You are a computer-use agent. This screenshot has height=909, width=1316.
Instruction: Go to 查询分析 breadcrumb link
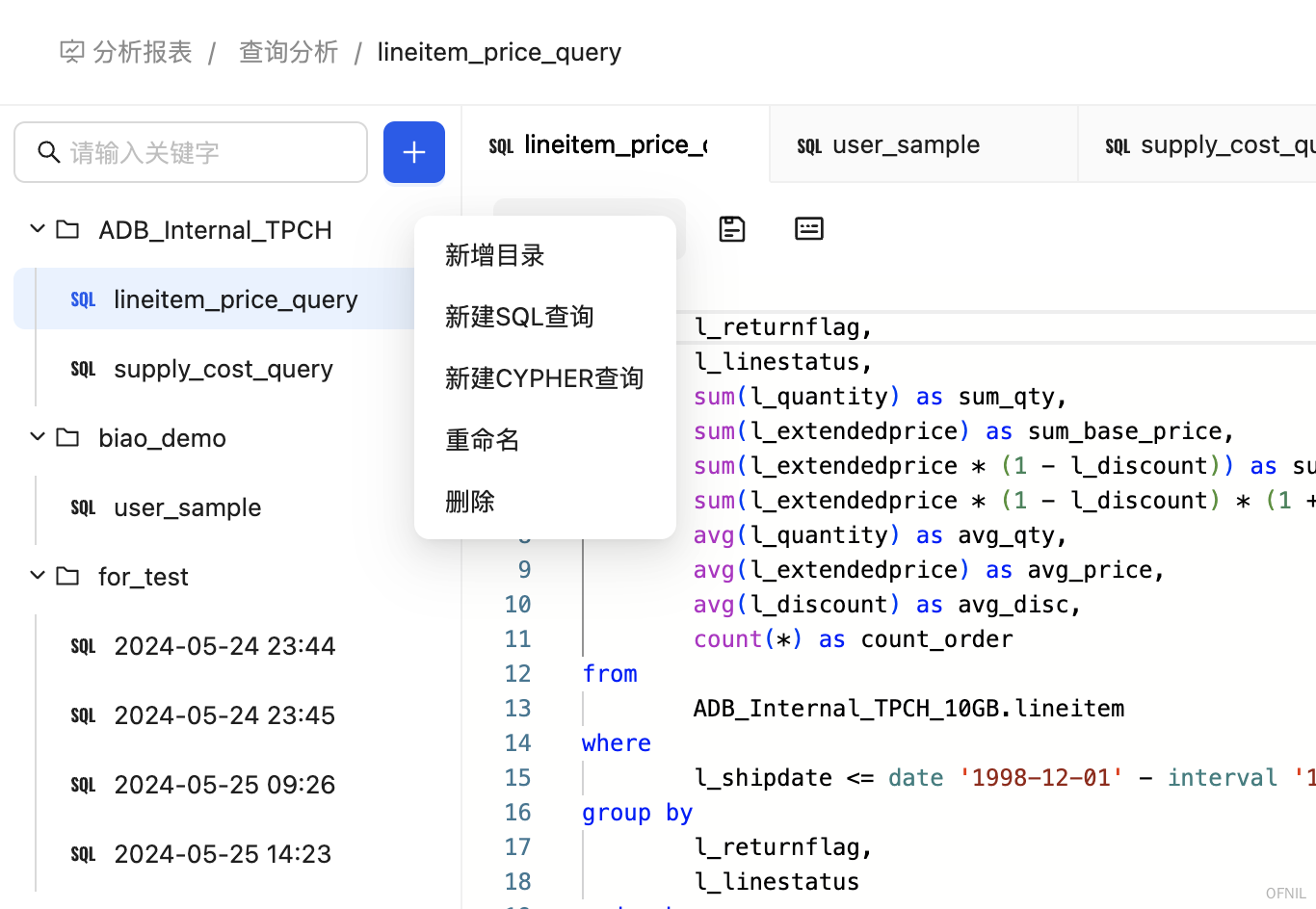[288, 52]
